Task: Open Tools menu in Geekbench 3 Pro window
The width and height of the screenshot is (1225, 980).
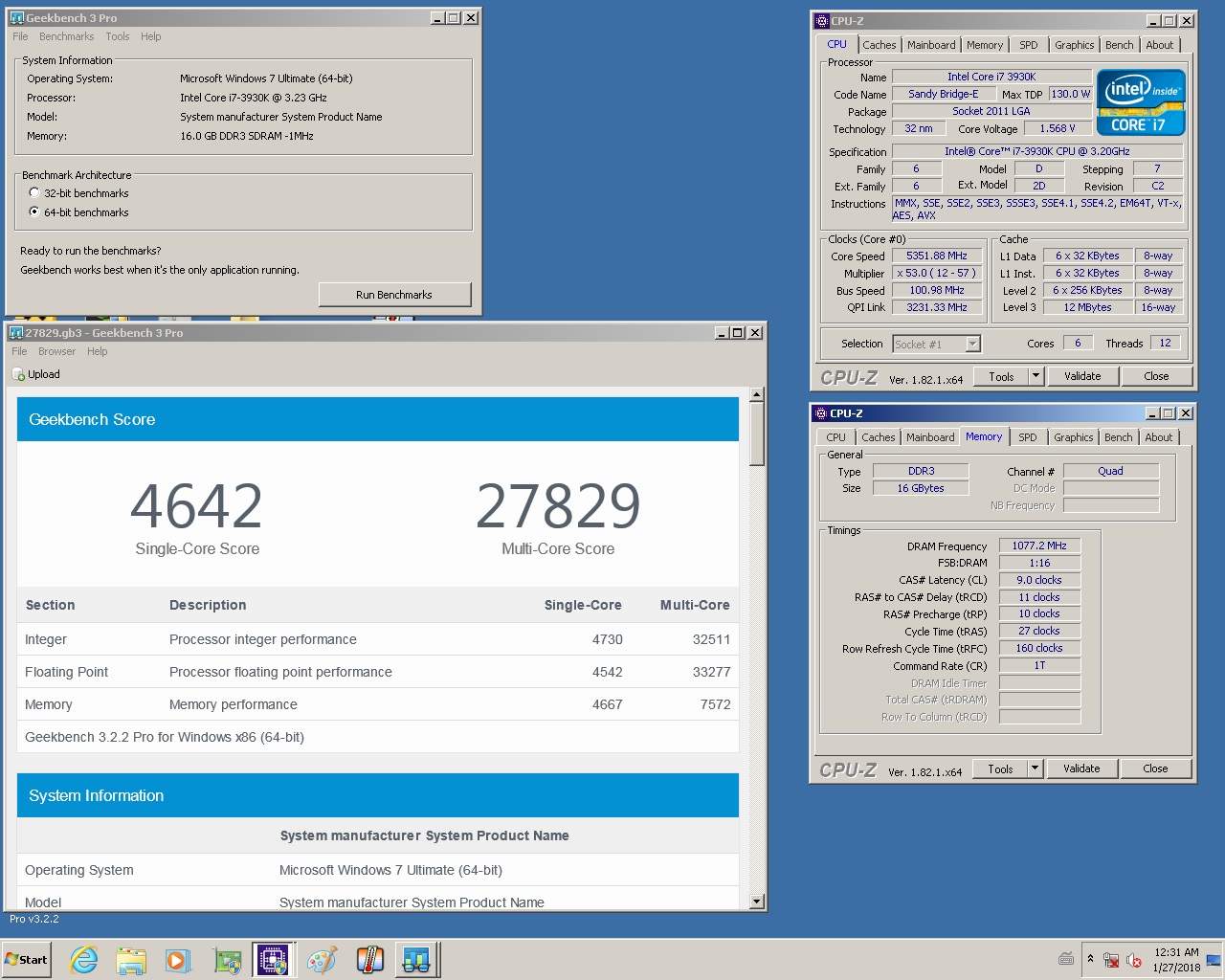Action: (118, 36)
